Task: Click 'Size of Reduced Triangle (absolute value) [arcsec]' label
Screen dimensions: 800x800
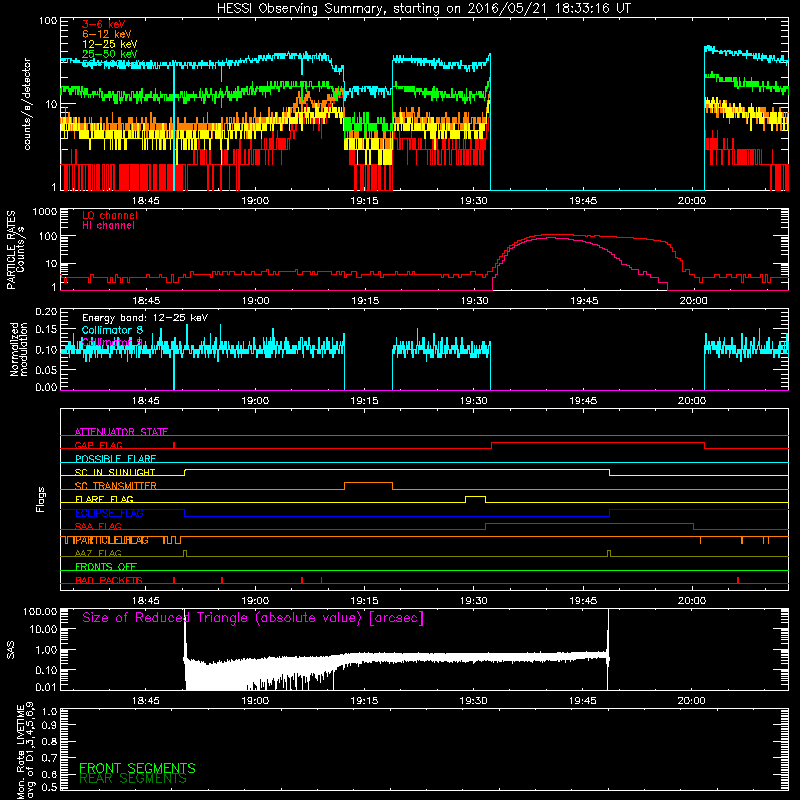Action: point(253,618)
